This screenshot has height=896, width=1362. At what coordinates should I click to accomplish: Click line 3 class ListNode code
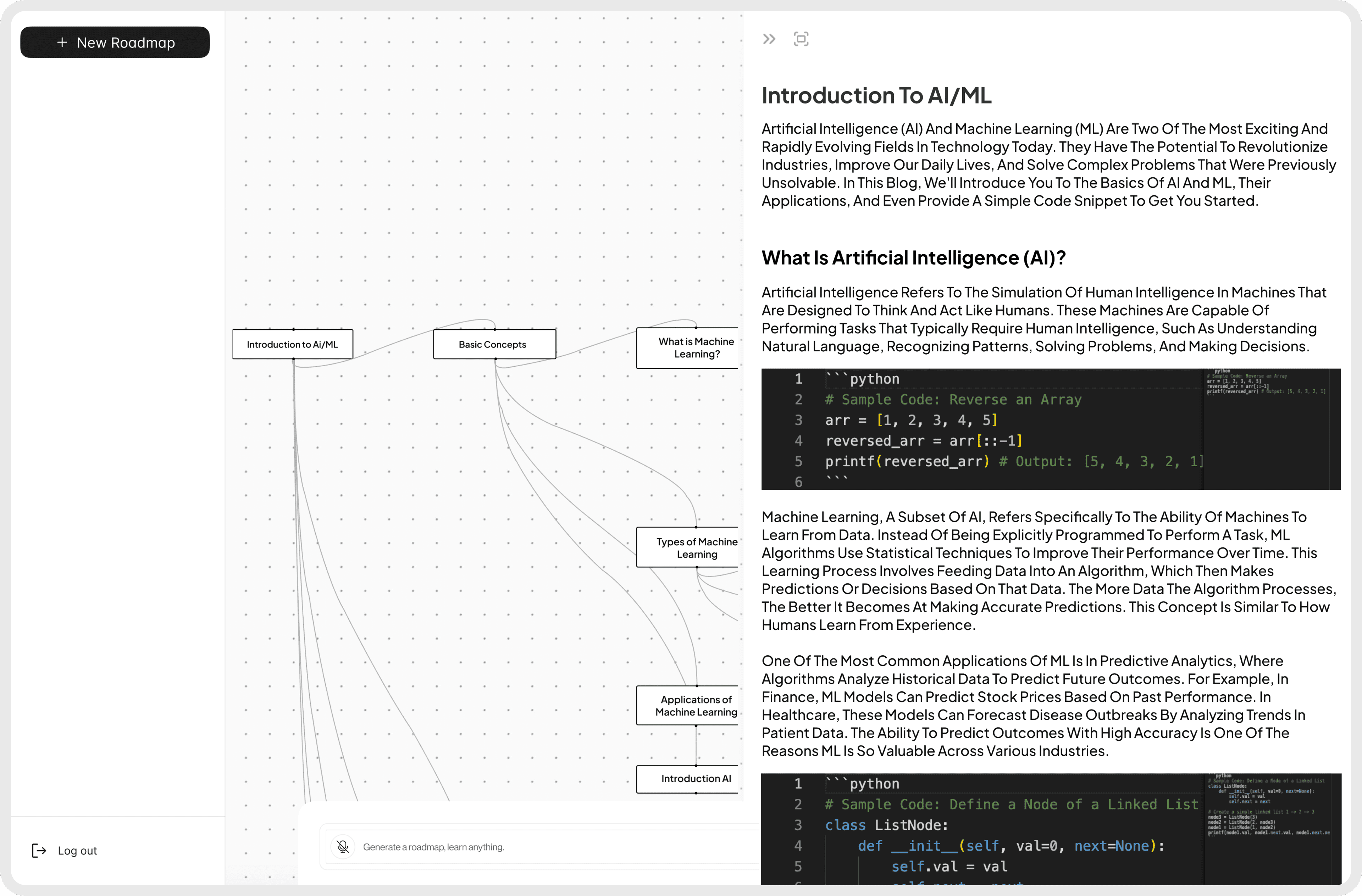click(886, 825)
